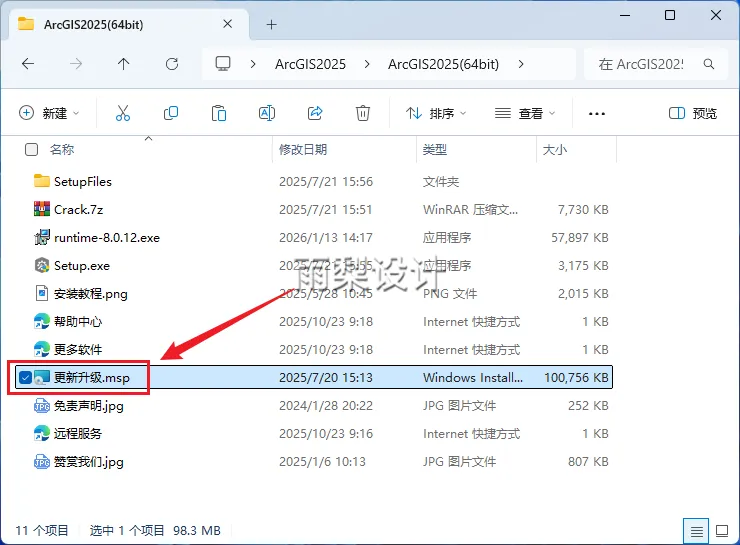
Task: Select the SetupFiles folder name
Action: (x=83, y=181)
